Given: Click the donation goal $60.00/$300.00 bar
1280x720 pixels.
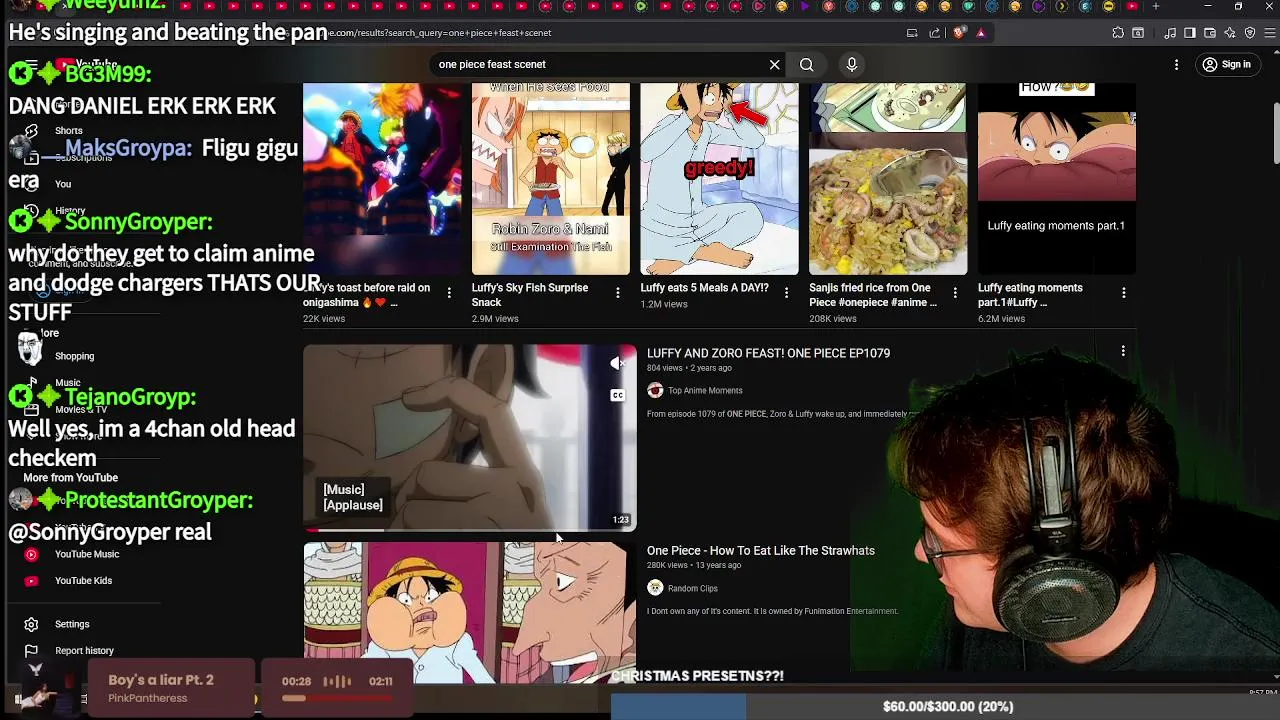Looking at the screenshot, I should point(945,707).
